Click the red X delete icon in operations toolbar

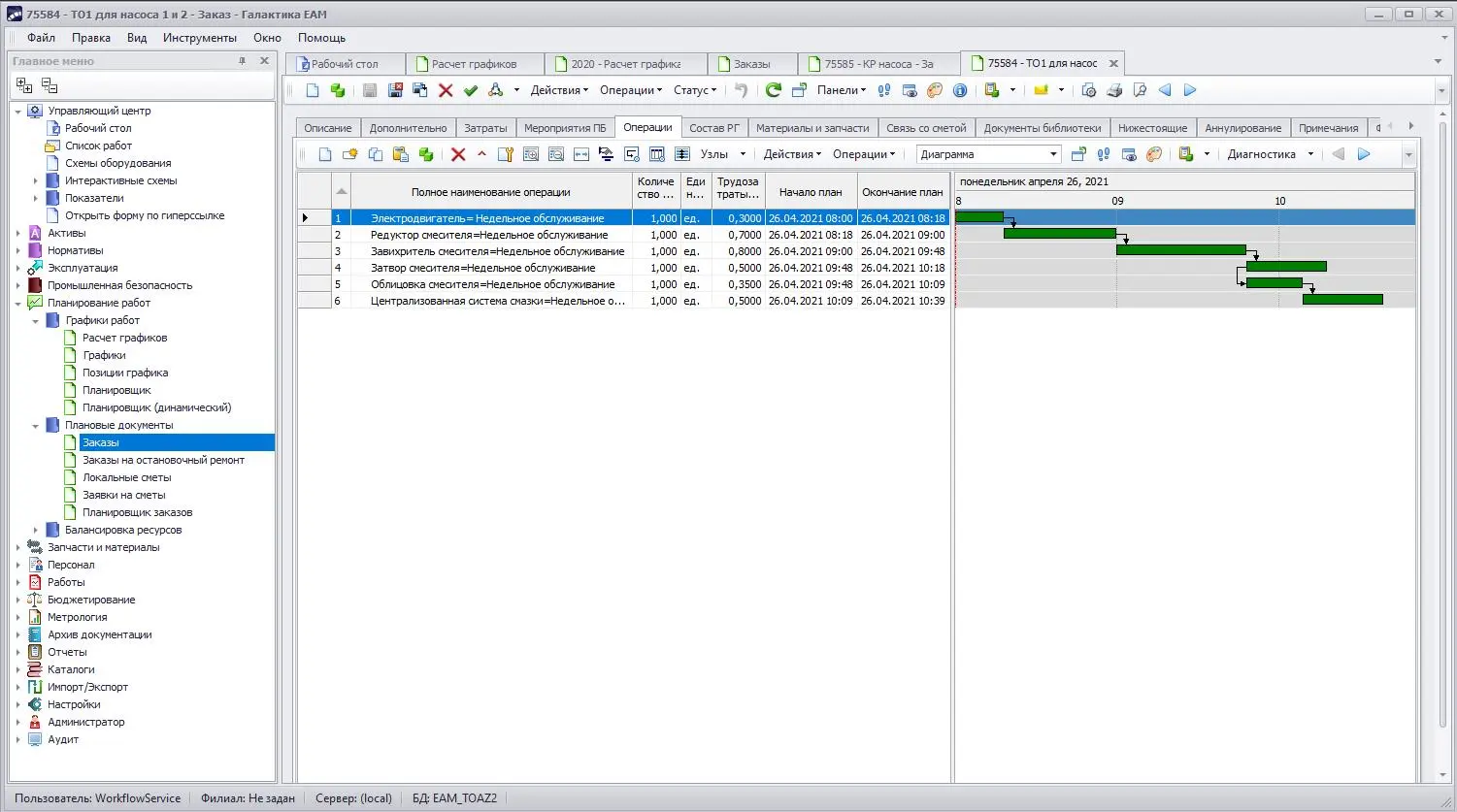(458, 154)
